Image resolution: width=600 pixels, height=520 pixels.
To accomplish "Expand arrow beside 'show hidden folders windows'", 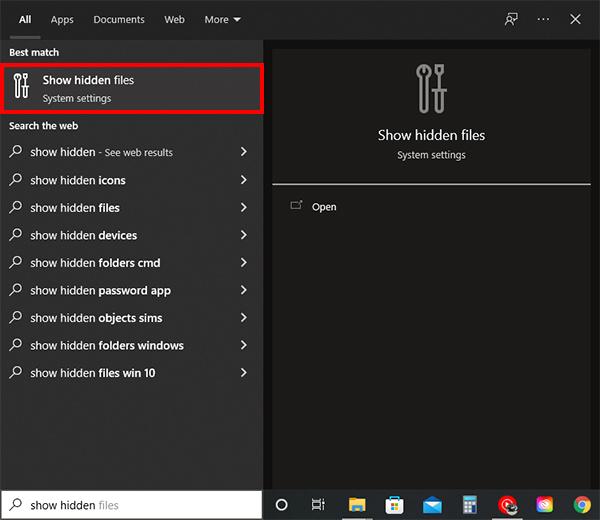I will [244, 345].
